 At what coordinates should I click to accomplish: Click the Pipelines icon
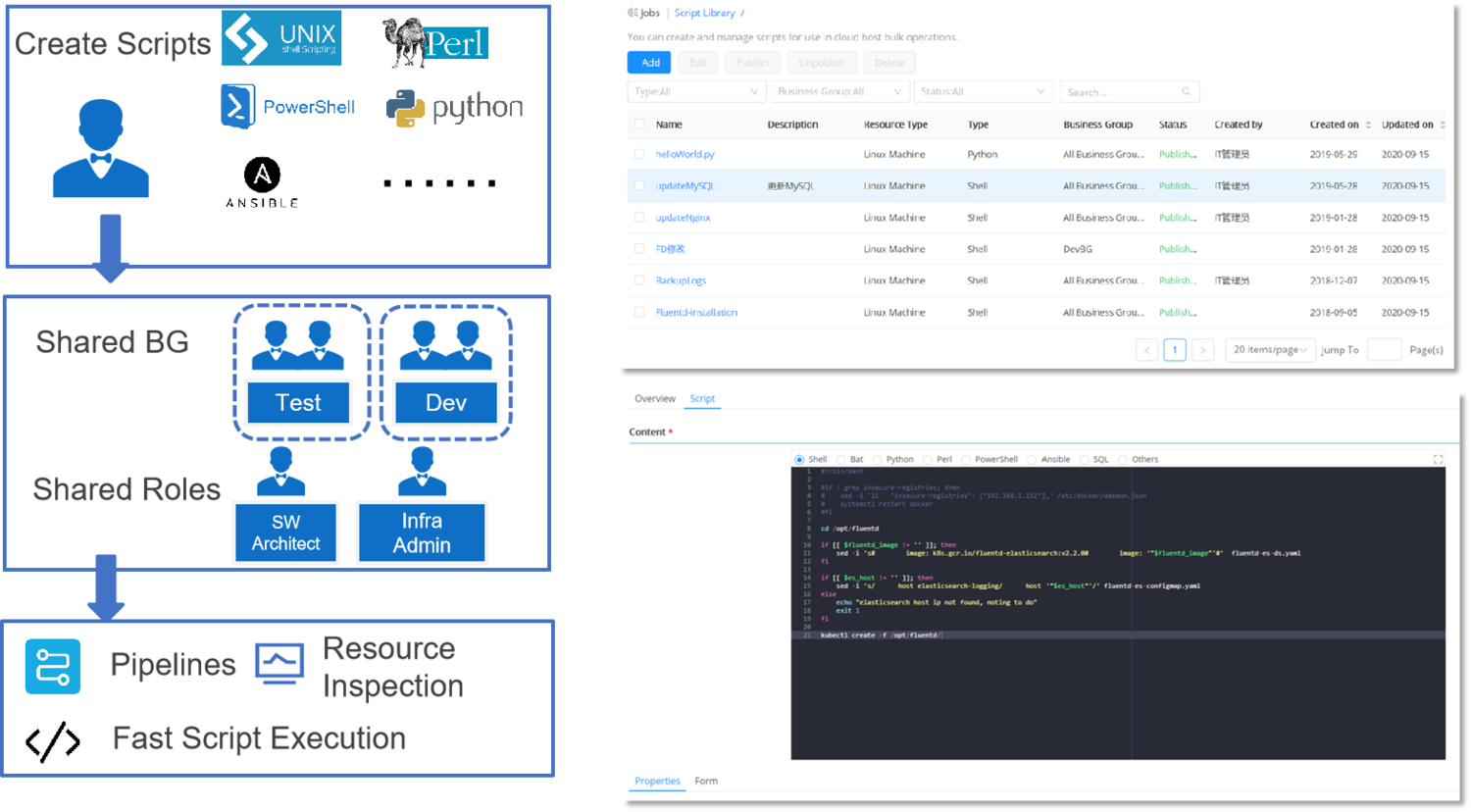click(x=53, y=667)
